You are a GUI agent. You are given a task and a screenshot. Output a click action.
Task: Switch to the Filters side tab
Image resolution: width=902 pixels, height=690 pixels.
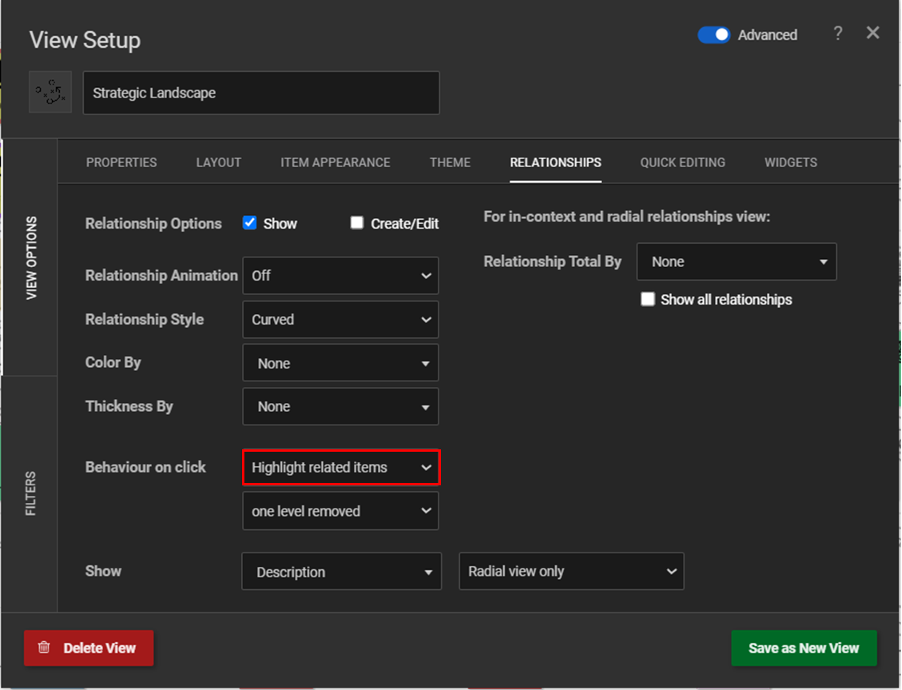pyautogui.click(x=30, y=494)
